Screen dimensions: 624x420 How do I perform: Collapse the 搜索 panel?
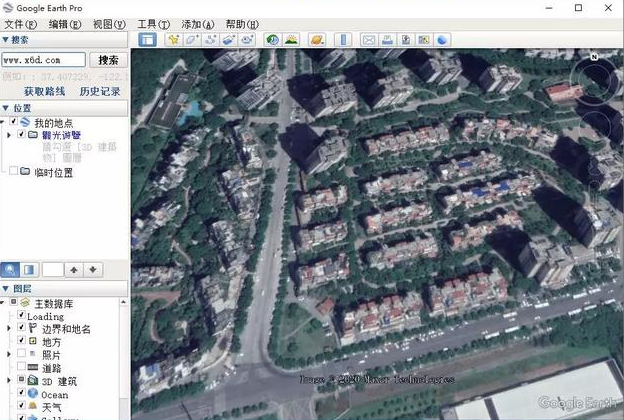[x=5, y=40]
